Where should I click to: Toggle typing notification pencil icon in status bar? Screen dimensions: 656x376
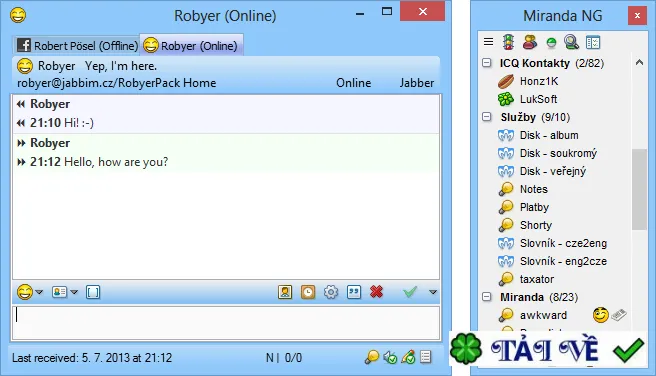click(408, 357)
